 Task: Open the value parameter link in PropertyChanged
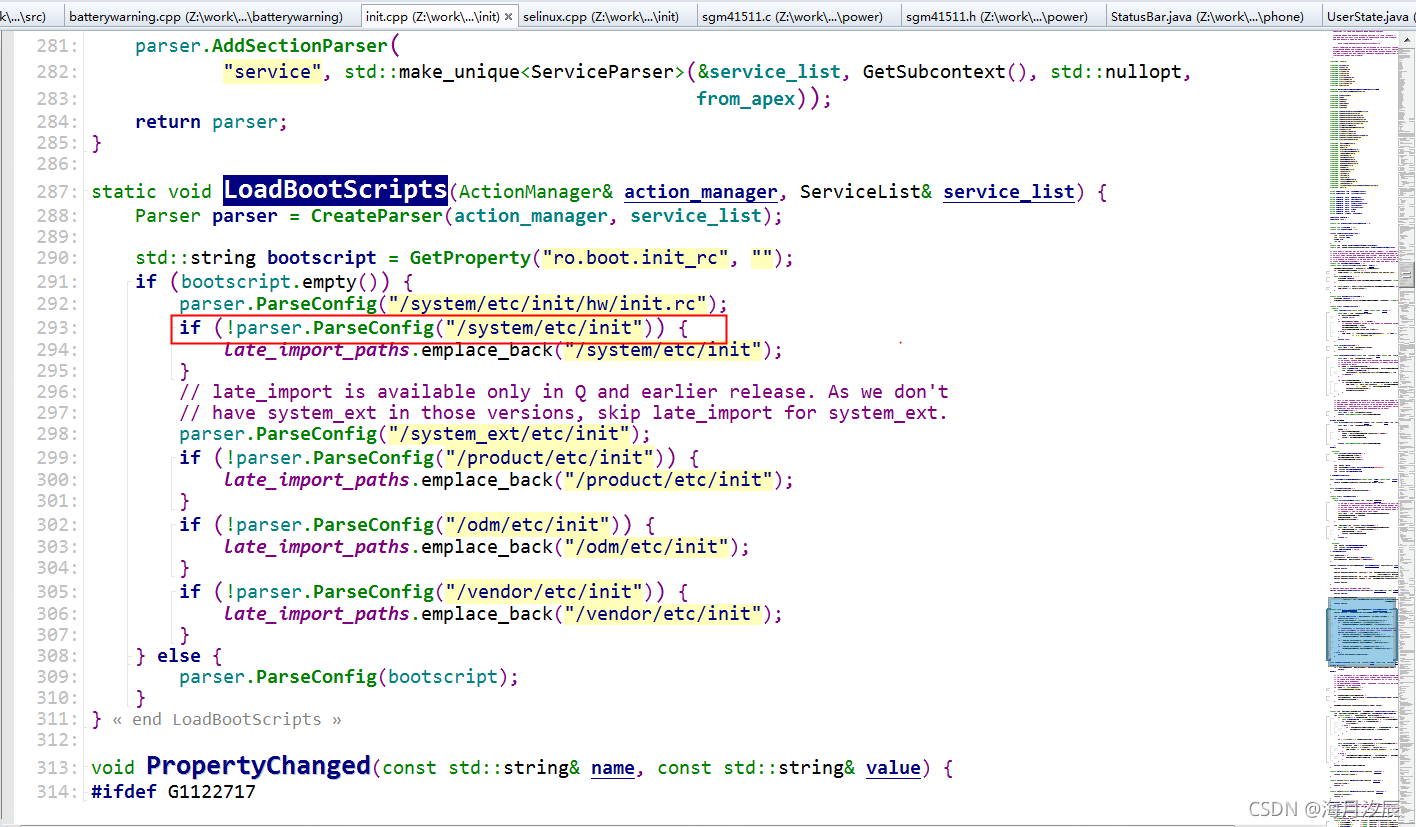(893, 767)
